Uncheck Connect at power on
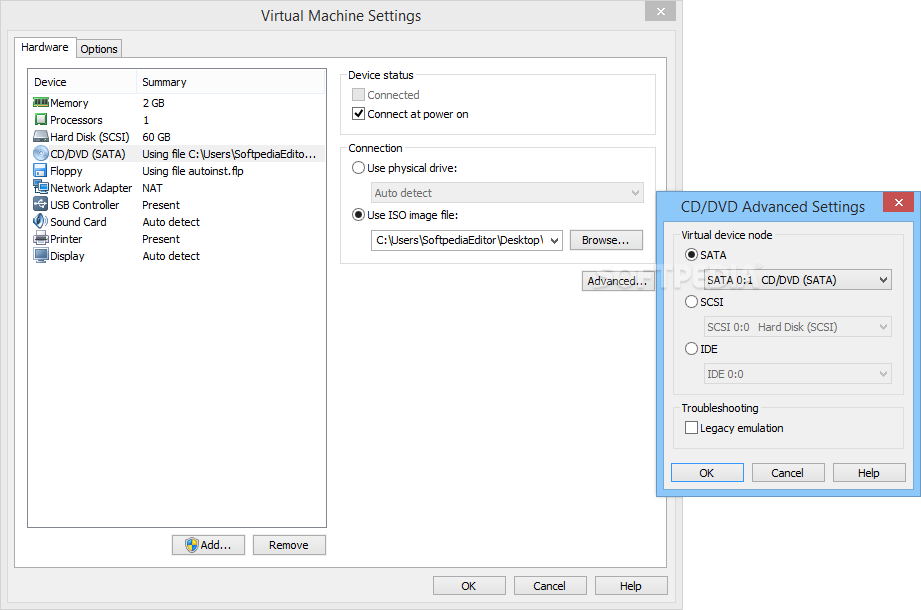 [x=358, y=113]
